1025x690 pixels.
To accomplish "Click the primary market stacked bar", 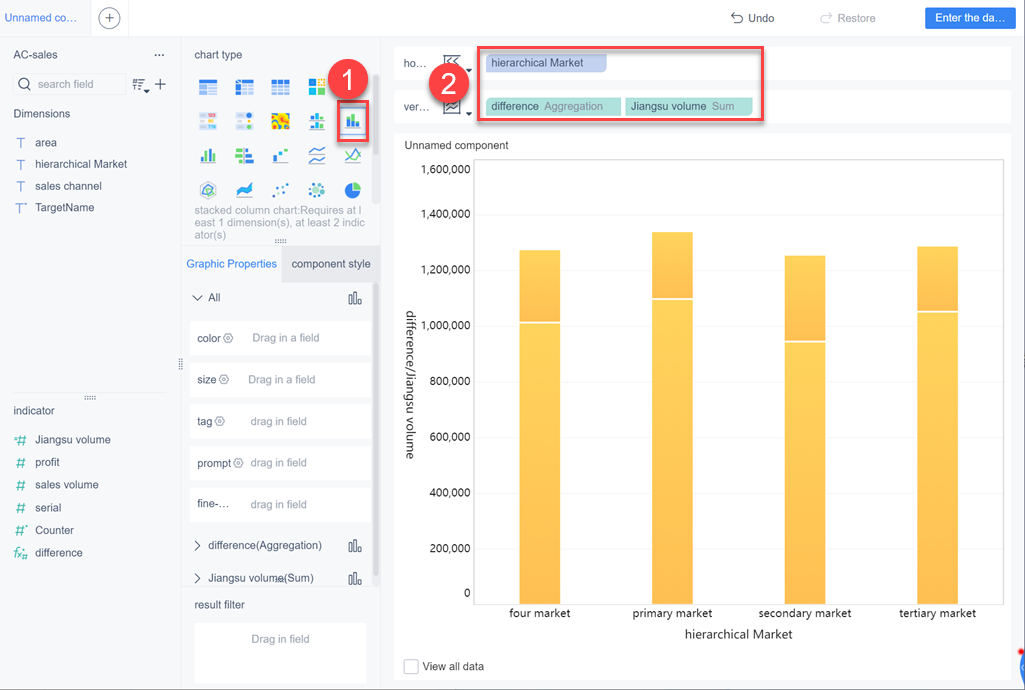I will tap(672, 418).
